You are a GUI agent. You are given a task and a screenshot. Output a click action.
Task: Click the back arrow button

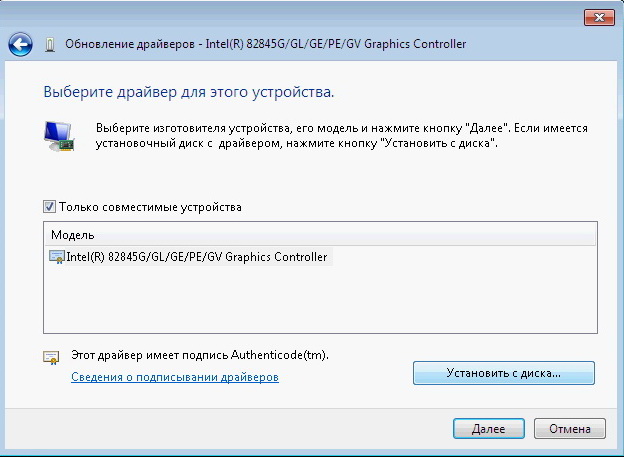point(20,44)
